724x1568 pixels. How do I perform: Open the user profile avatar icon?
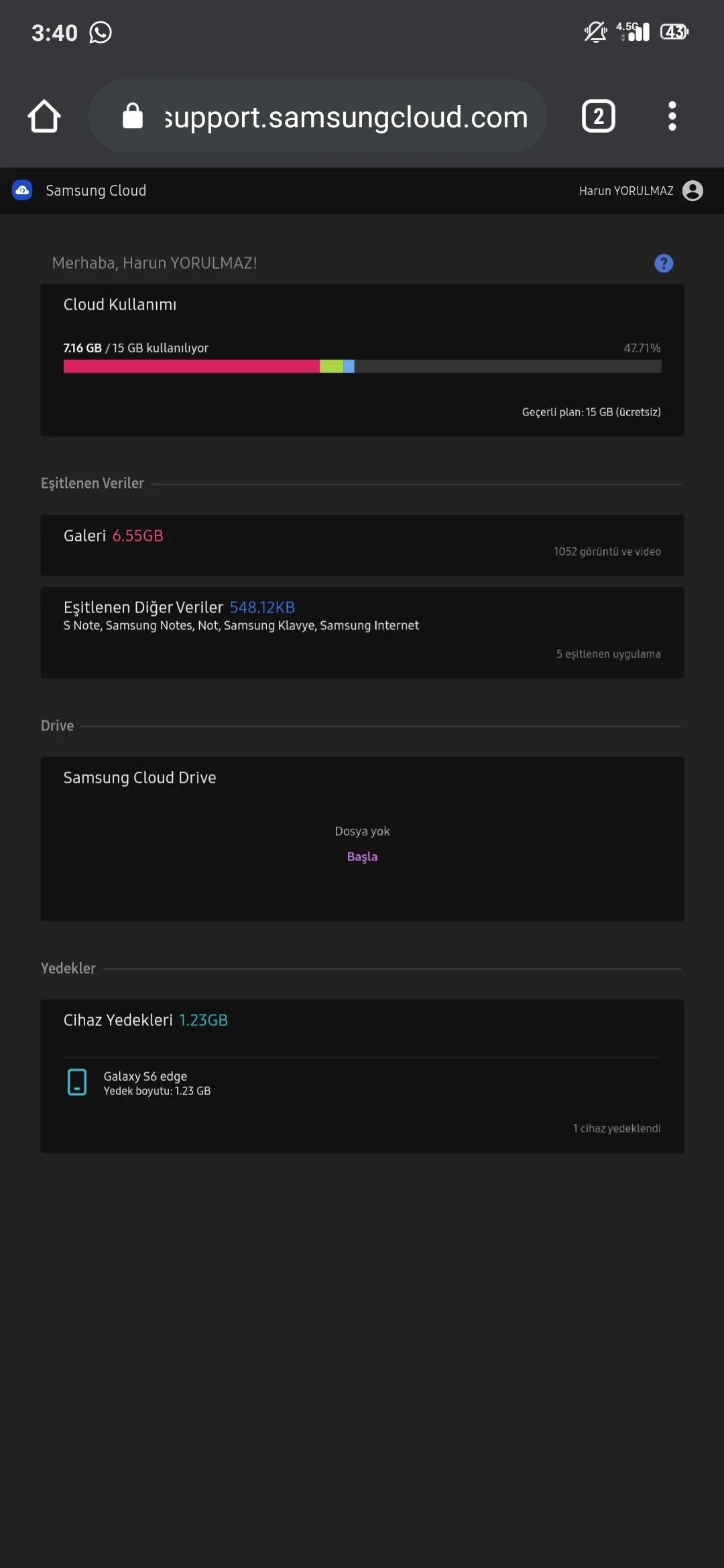coord(692,191)
